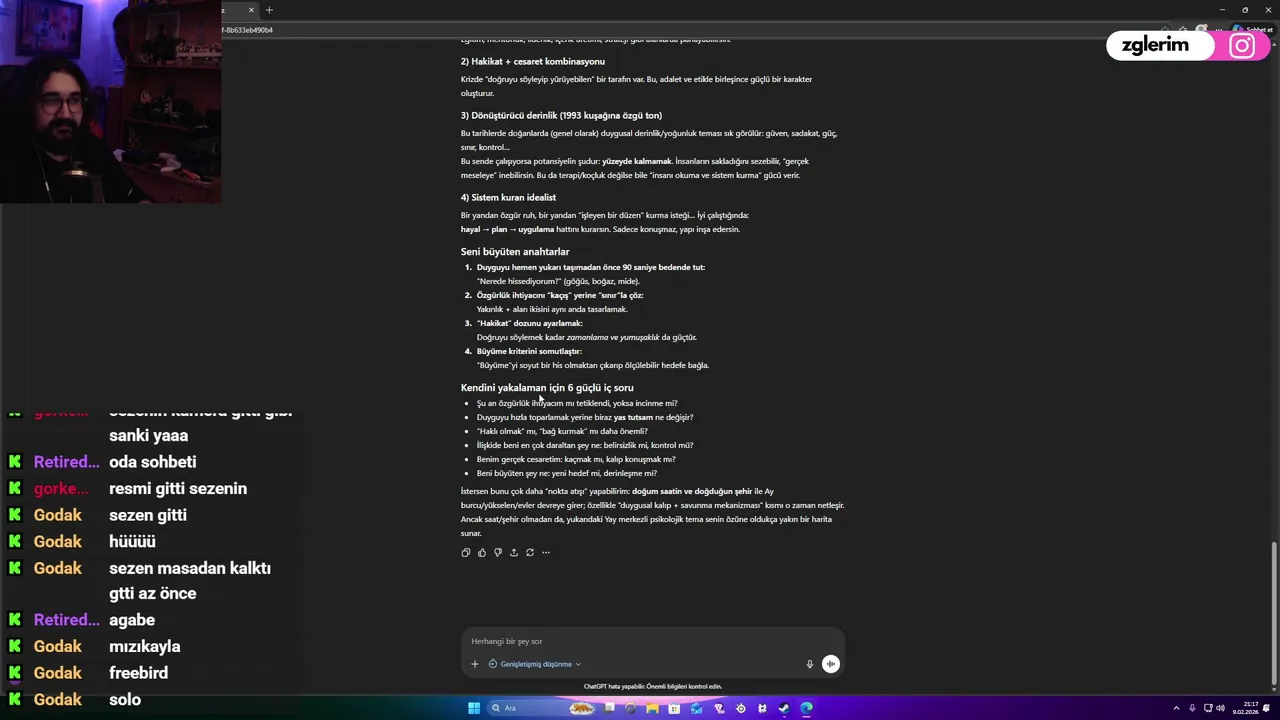Click the heading '3) Dönüştürücü derinlik (1993 kuşağına özgü ton)'
This screenshot has height=720, width=1280.
click(561, 115)
